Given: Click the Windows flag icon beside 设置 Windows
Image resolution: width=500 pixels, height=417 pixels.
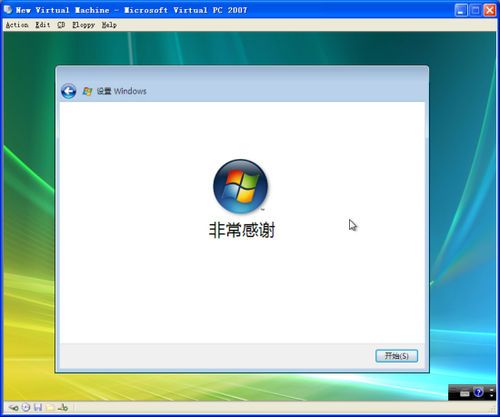Looking at the screenshot, I should pyautogui.click(x=87, y=91).
